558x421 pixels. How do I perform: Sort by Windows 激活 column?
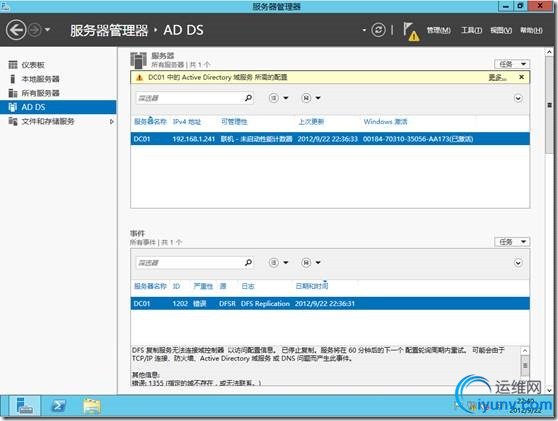tap(385, 122)
